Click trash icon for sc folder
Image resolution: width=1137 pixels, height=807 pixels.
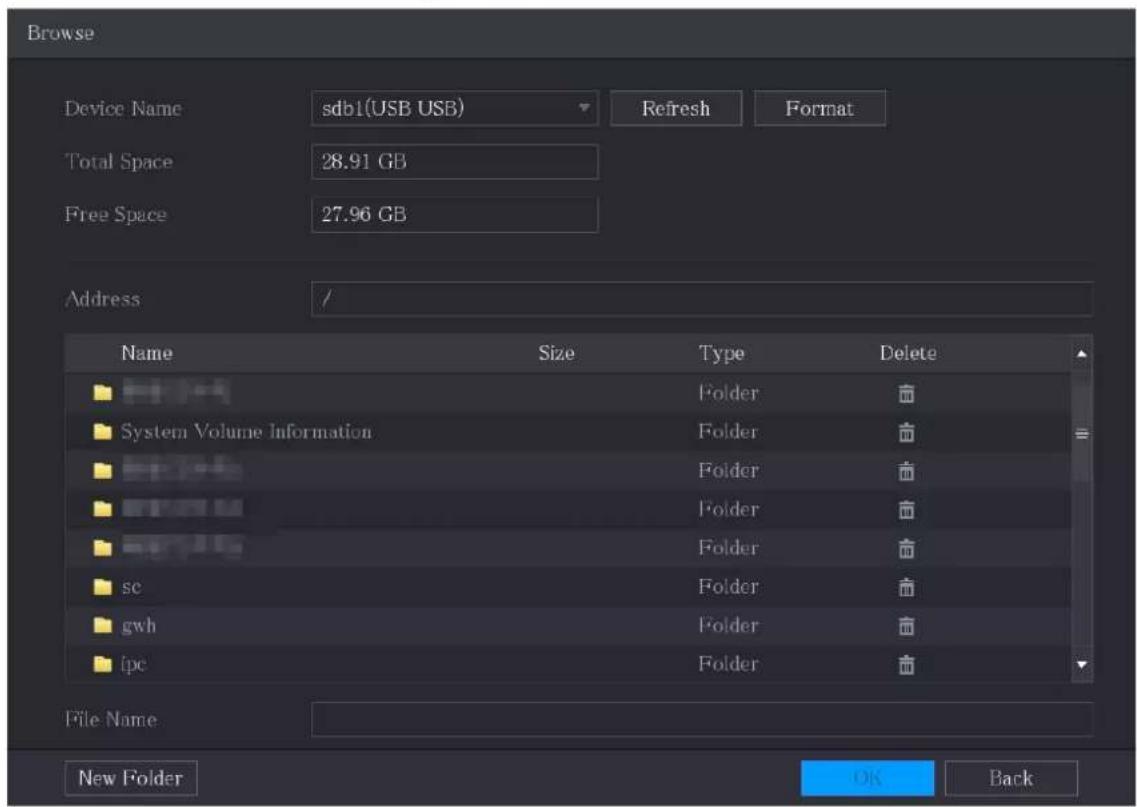pos(906,587)
